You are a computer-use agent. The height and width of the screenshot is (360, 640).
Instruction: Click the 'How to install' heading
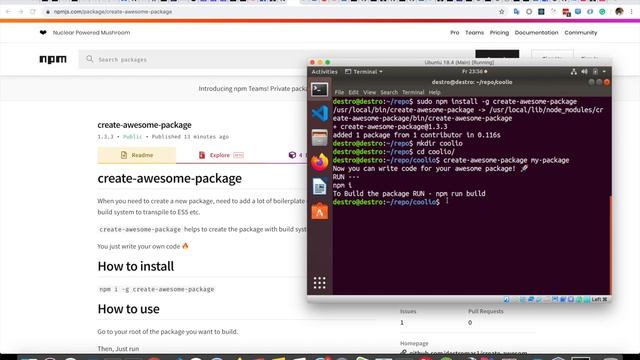(x=136, y=266)
